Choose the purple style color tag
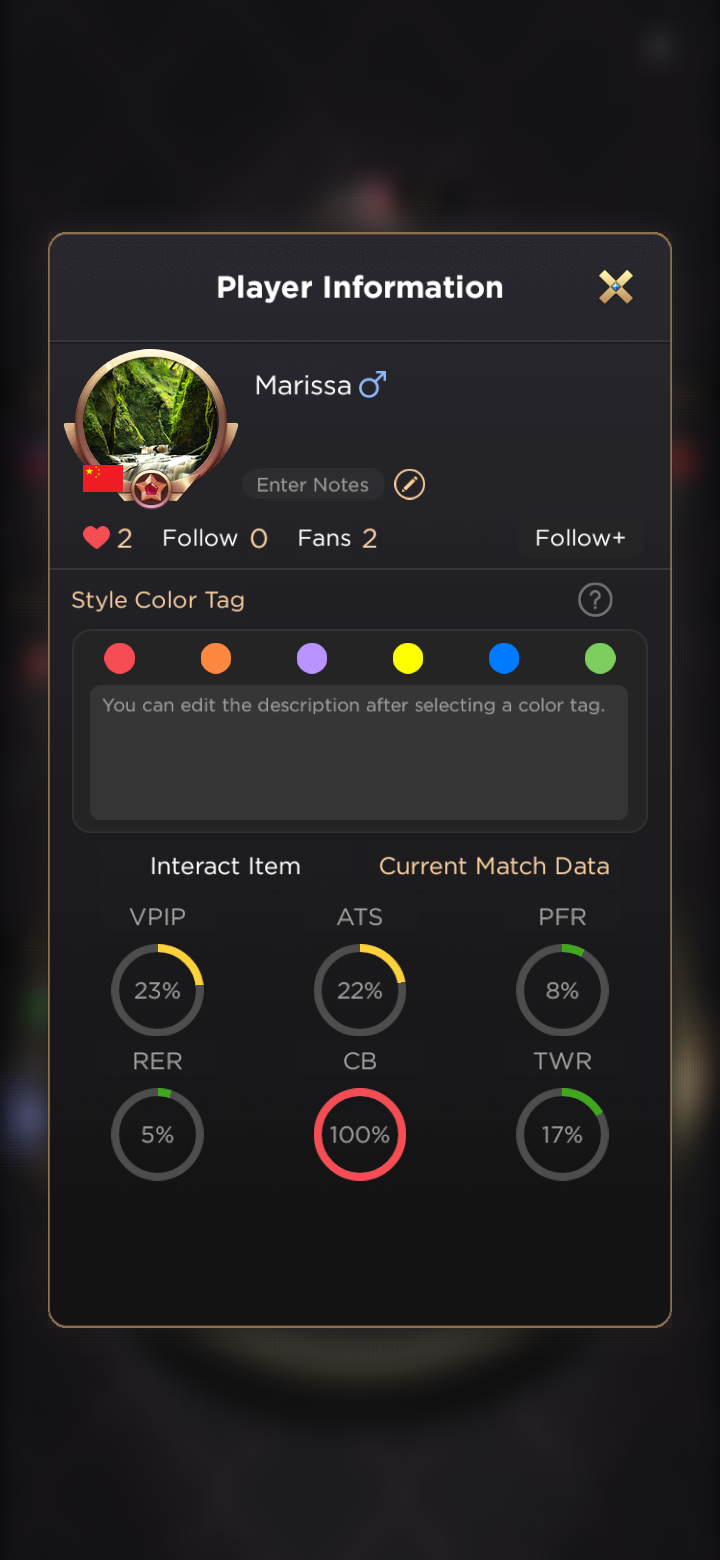Screen dimensions: 720x1560 coord(312,659)
